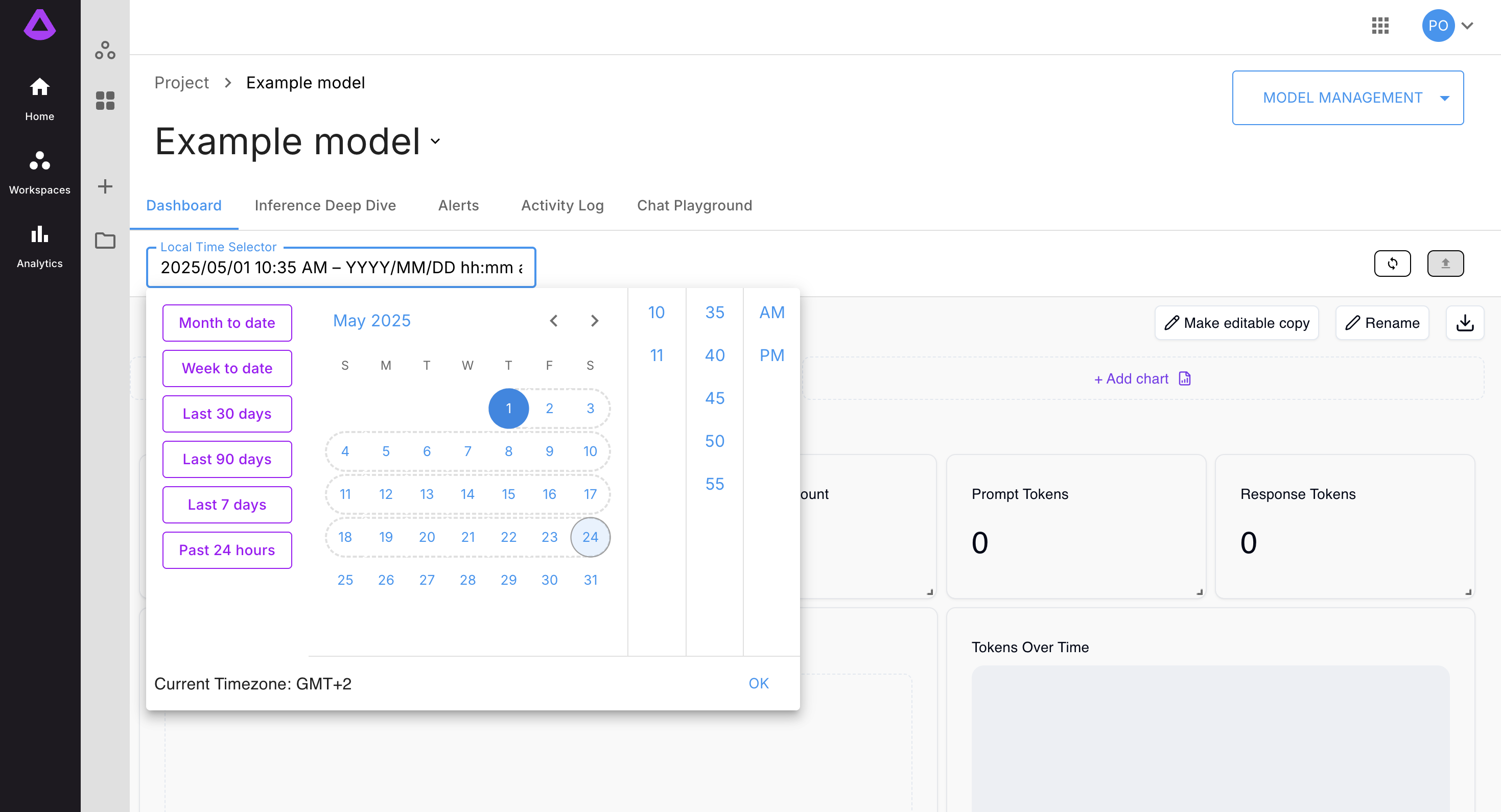Choose minute 55 in time picker
This screenshot has width=1501, height=812.
click(714, 484)
